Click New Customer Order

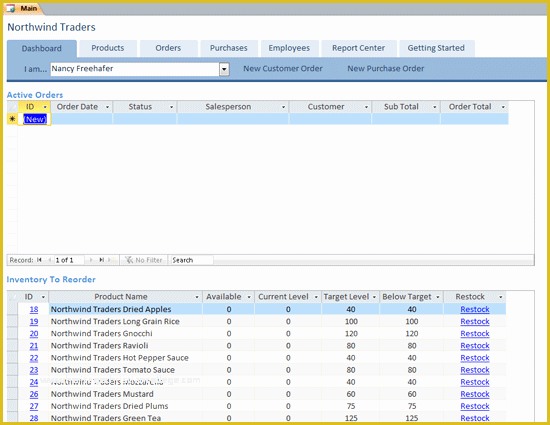pyautogui.click(x=283, y=69)
